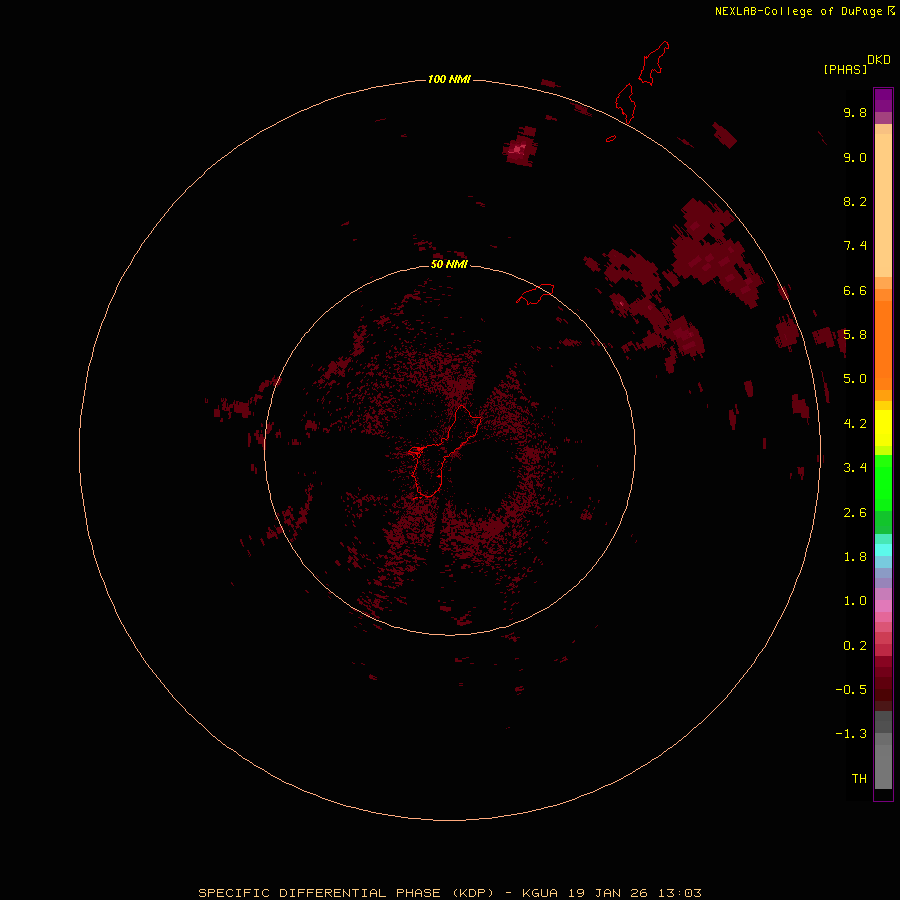Click the -0.5 value on the color scale
The width and height of the screenshot is (900, 900).
851,690
